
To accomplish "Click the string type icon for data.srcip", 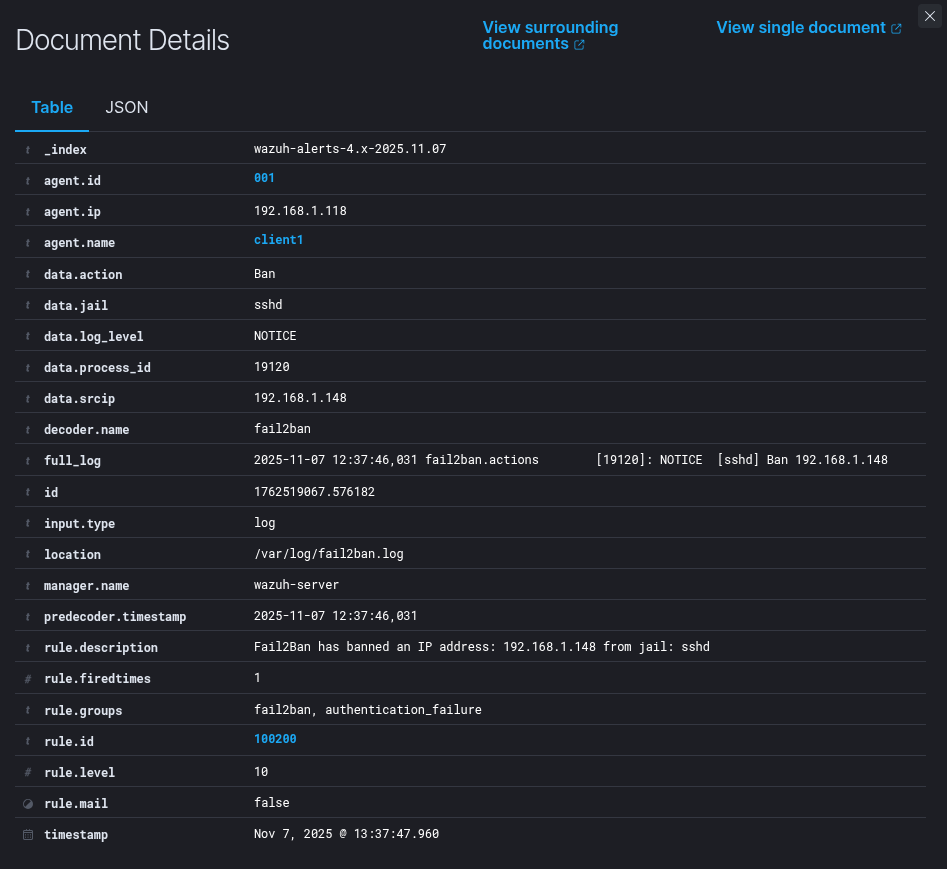I will (28, 399).
